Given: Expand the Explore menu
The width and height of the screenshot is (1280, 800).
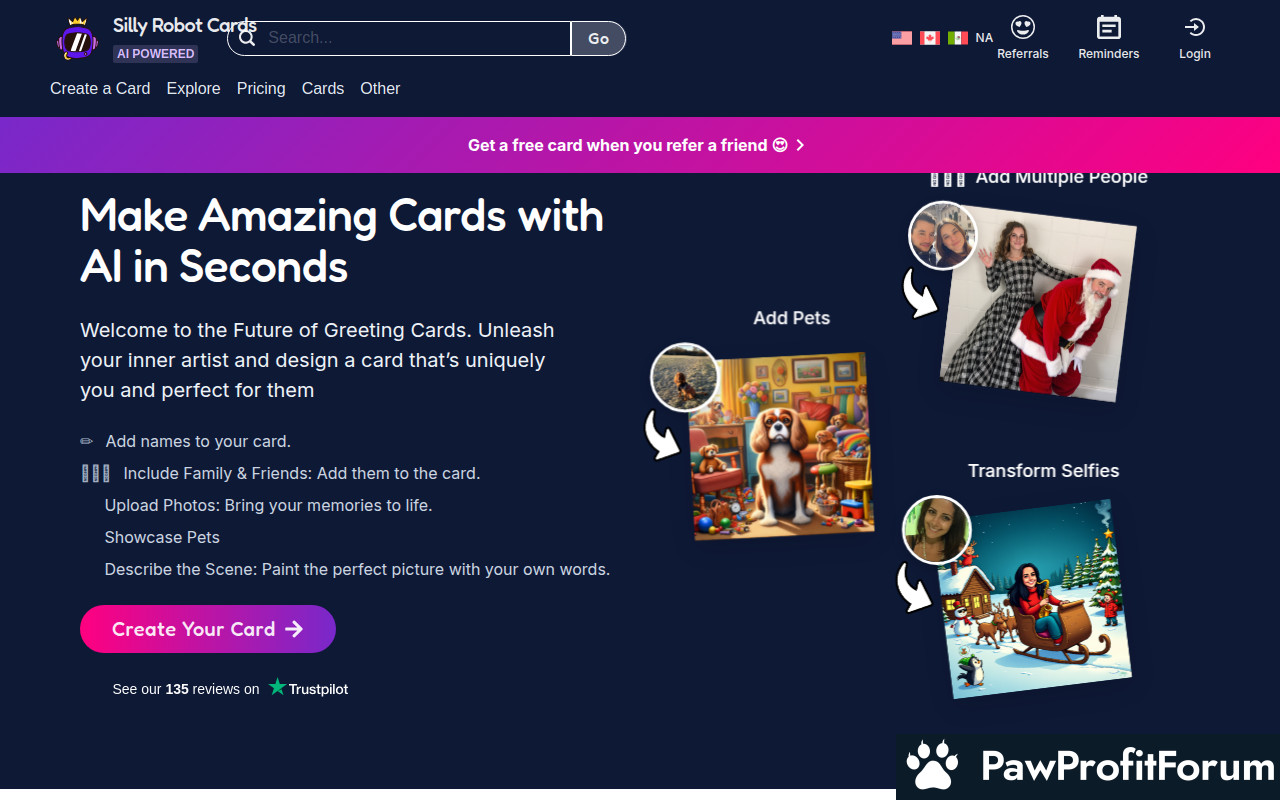Looking at the screenshot, I should [x=193, y=88].
